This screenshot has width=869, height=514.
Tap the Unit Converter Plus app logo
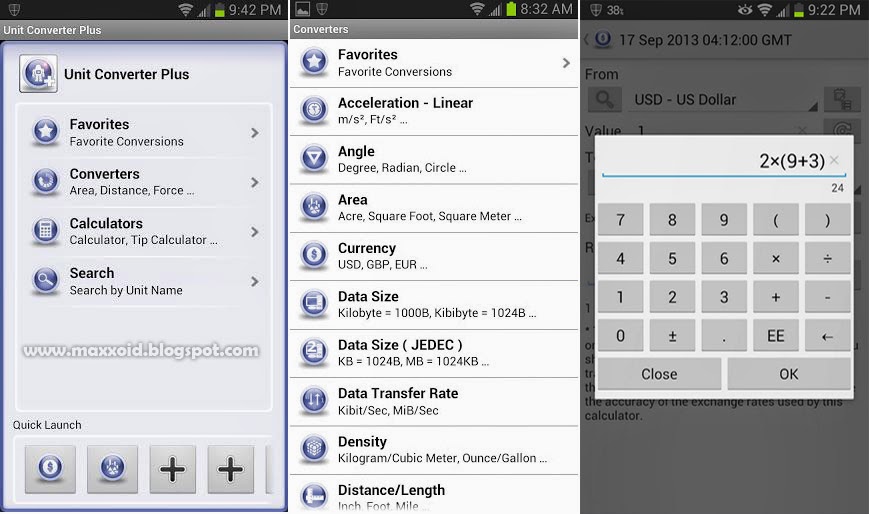coord(38,73)
